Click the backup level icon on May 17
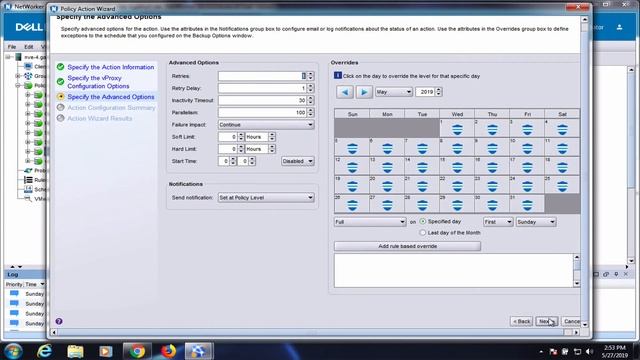The height and width of the screenshot is (360, 640). [x=527, y=167]
